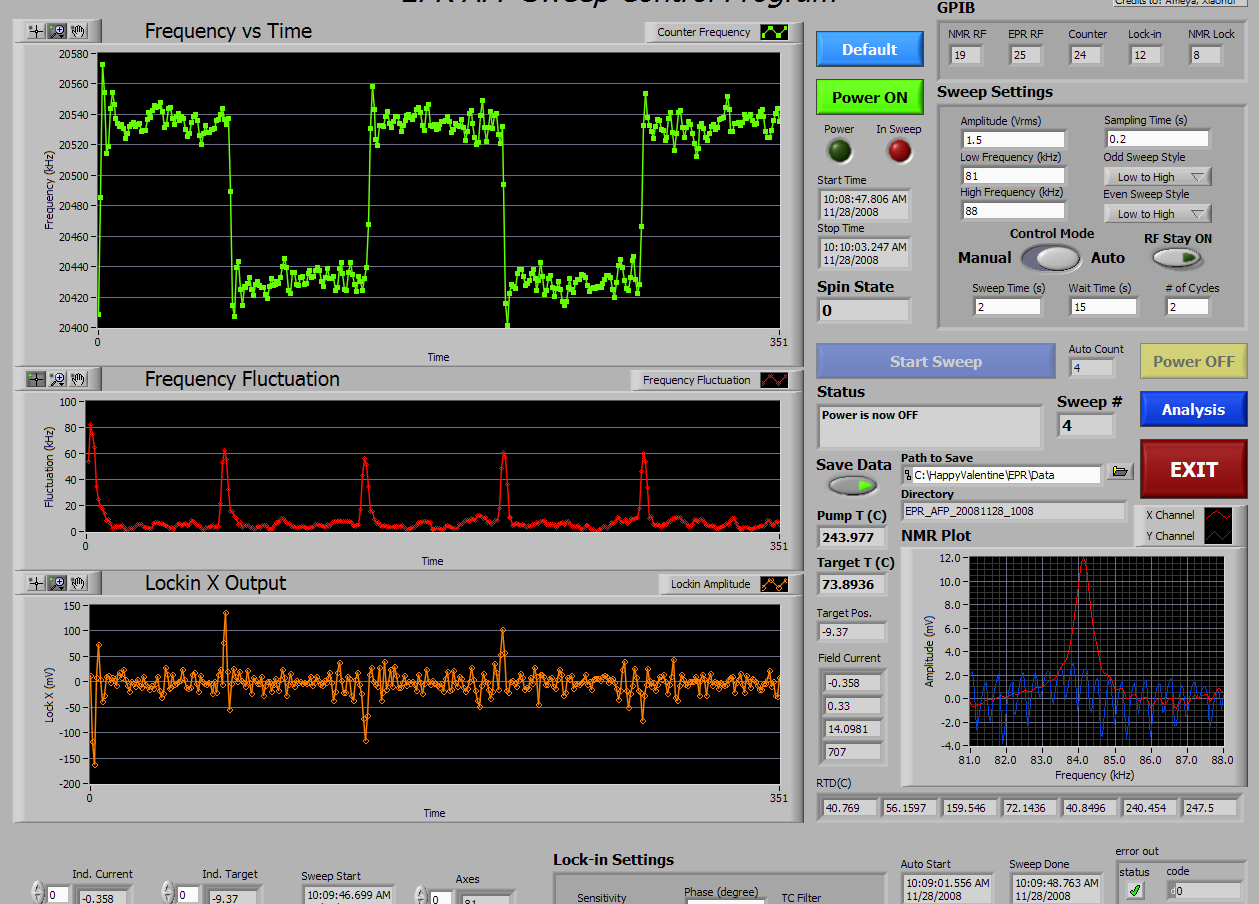The height and width of the screenshot is (904, 1259).
Task: Click the In Sweep indicator LED
Action: 899,151
